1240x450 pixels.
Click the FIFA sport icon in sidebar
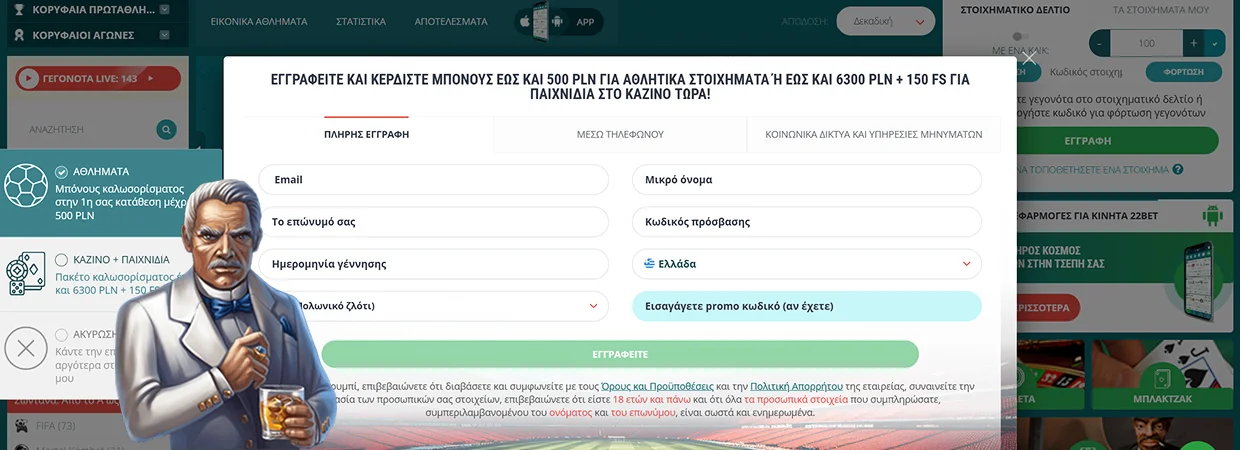click(x=22, y=426)
